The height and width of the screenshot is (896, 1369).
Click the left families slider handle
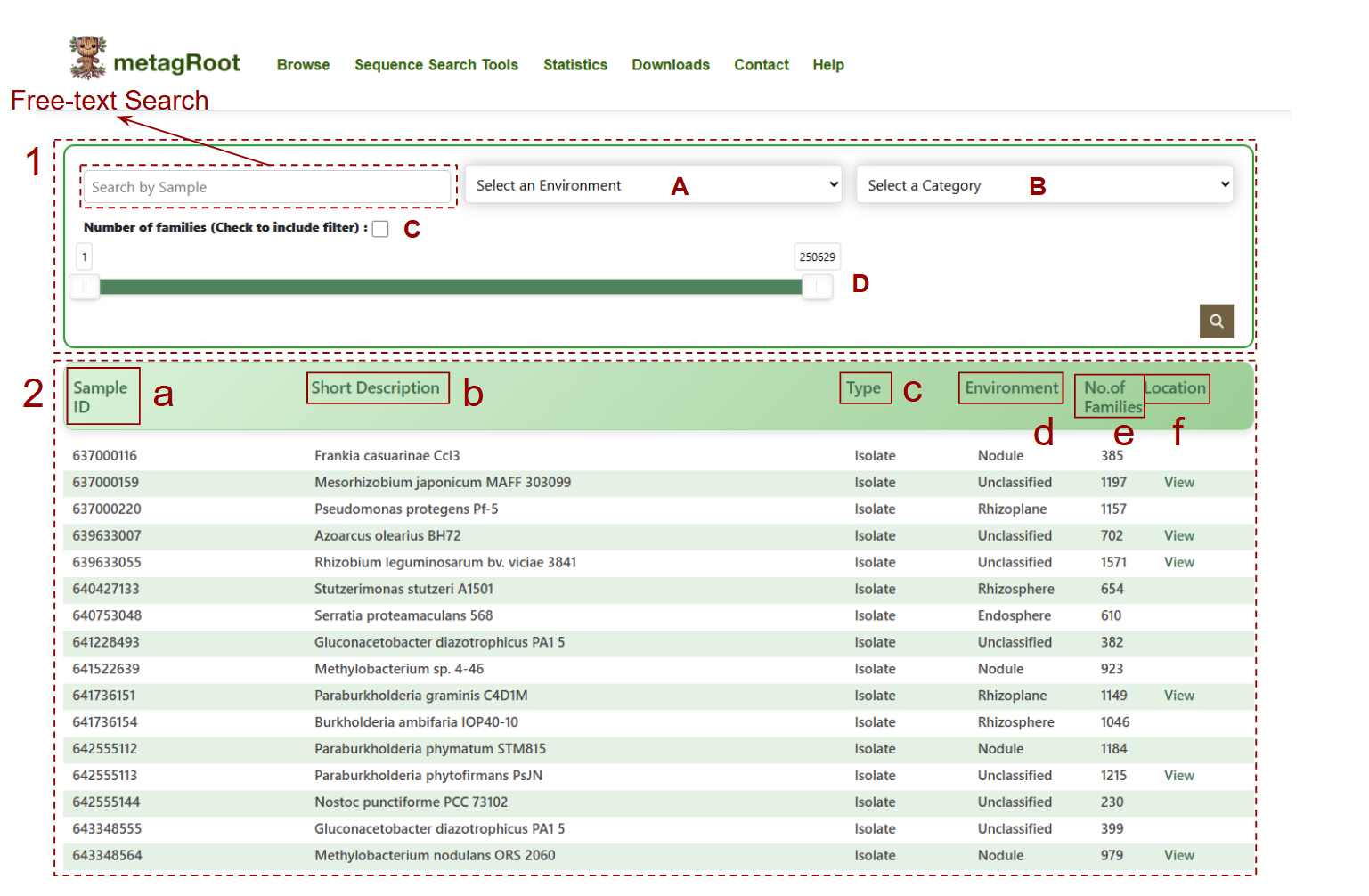pyautogui.click(x=85, y=287)
